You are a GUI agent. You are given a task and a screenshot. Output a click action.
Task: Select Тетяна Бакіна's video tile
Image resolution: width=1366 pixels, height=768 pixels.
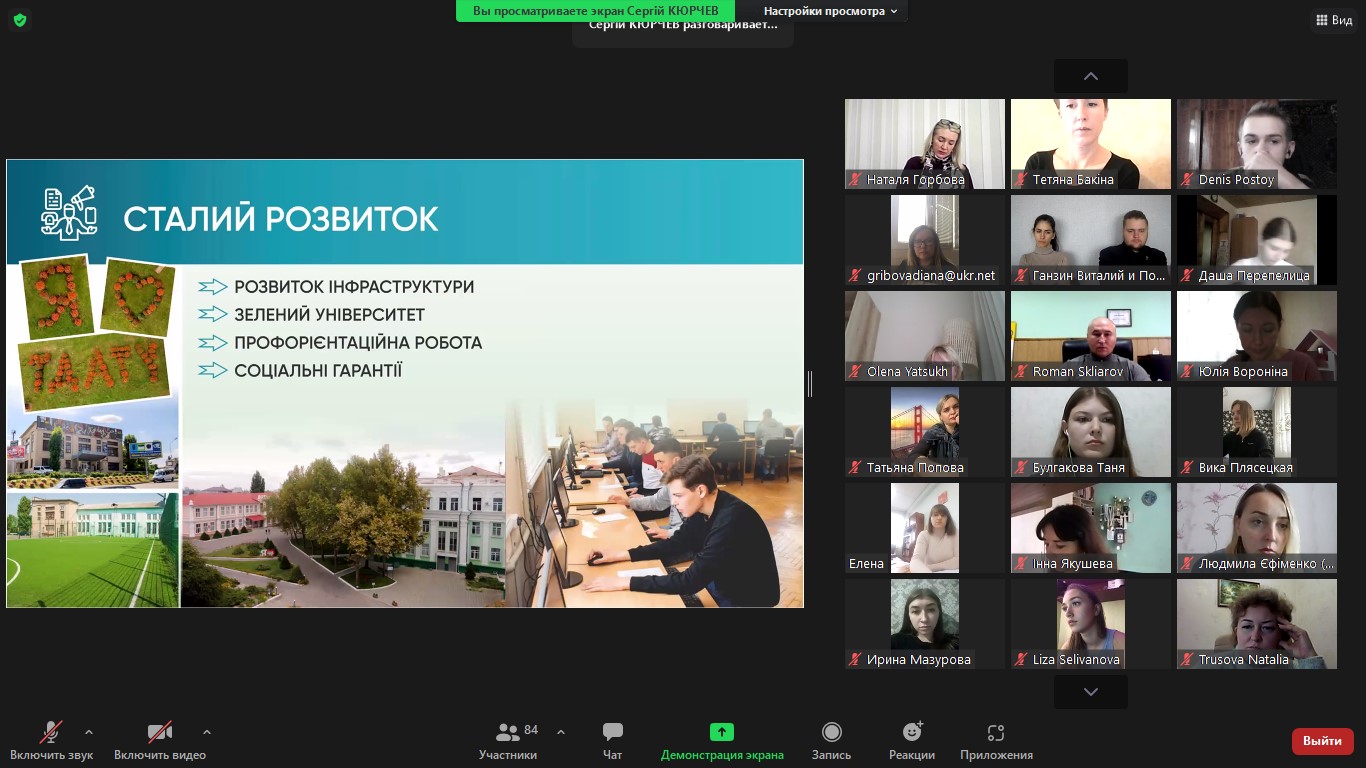coord(1091,144)
